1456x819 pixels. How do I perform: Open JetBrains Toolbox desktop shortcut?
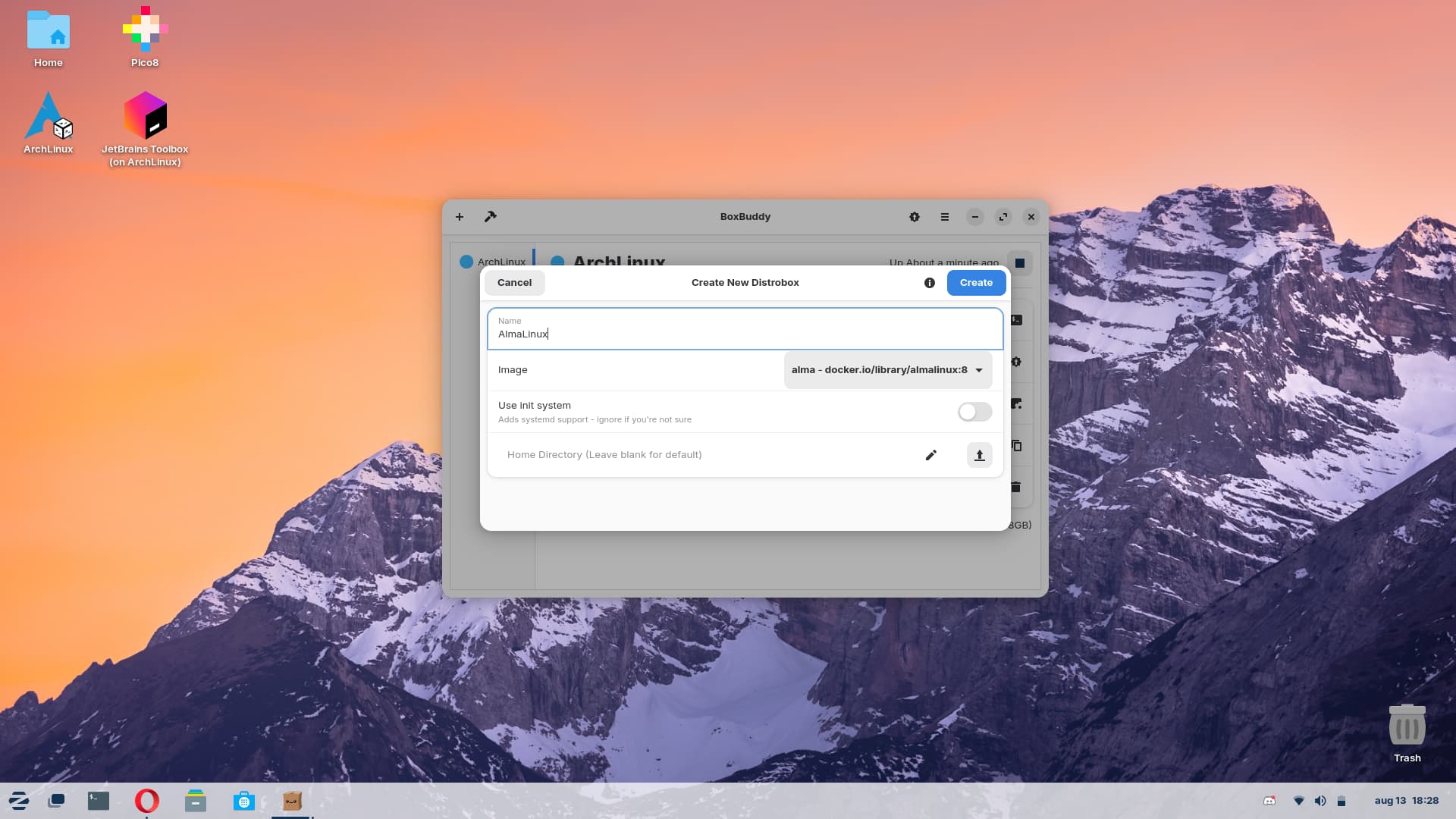(x=145, y=129)
